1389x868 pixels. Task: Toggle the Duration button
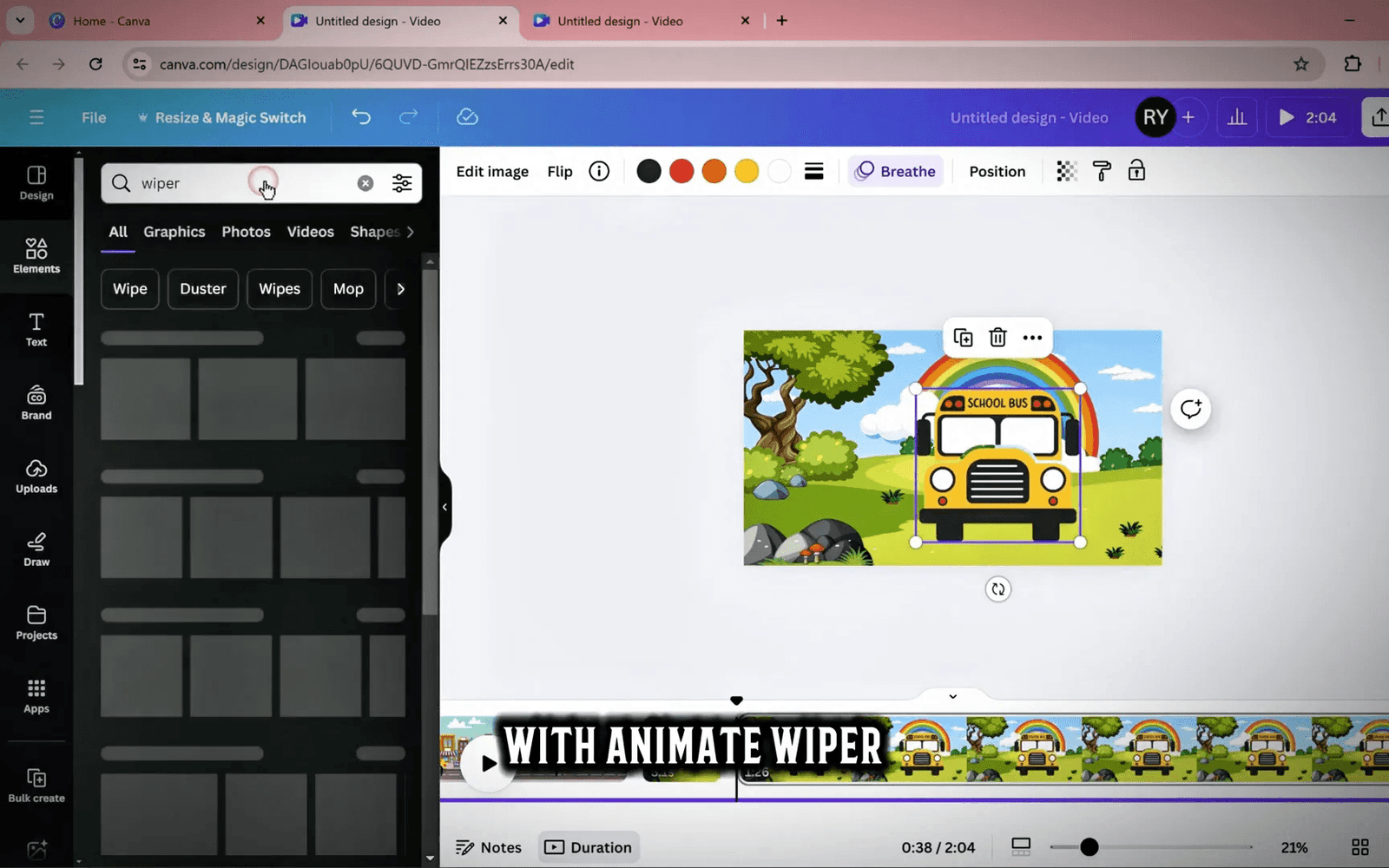pyautogui.click(x=589, y=847)
